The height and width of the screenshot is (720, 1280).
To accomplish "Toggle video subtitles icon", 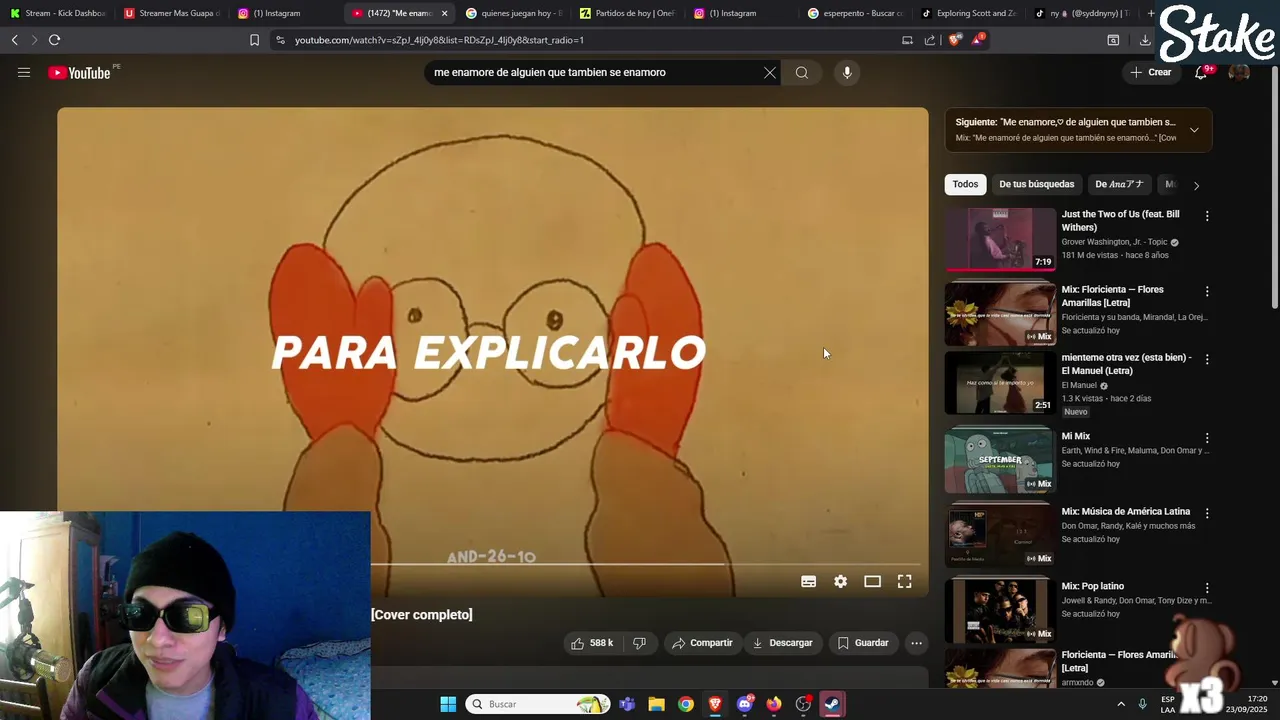I will coord(809,581).
